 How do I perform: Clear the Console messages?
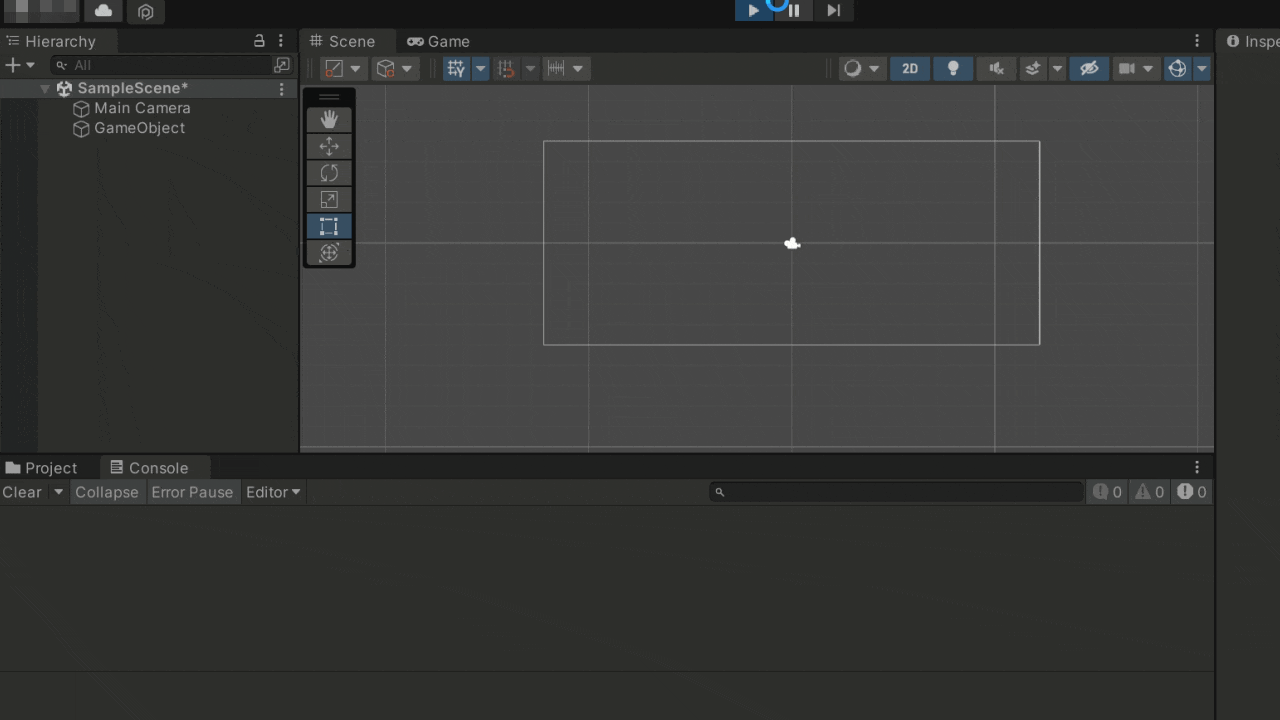[x=21, y=491]
